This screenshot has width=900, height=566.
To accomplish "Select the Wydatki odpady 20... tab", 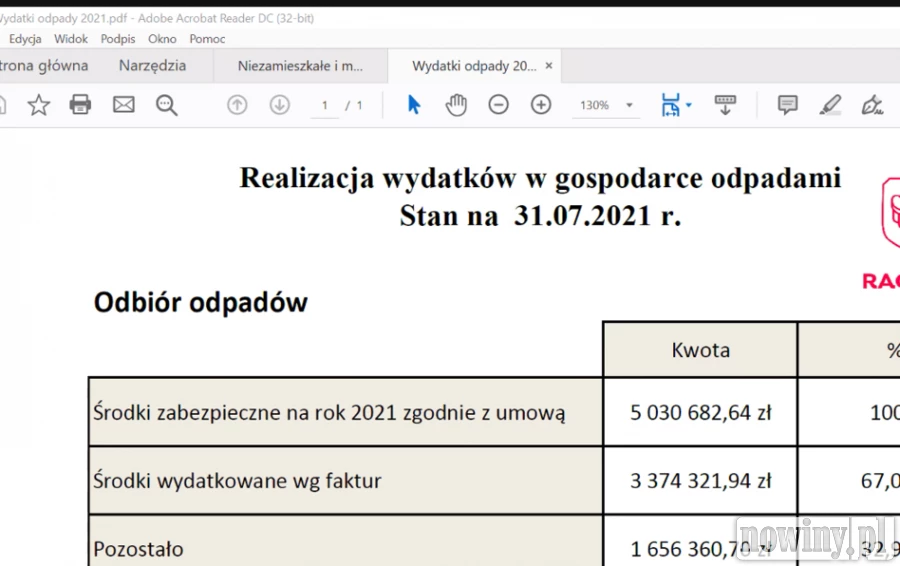I will tap(474, 66).
